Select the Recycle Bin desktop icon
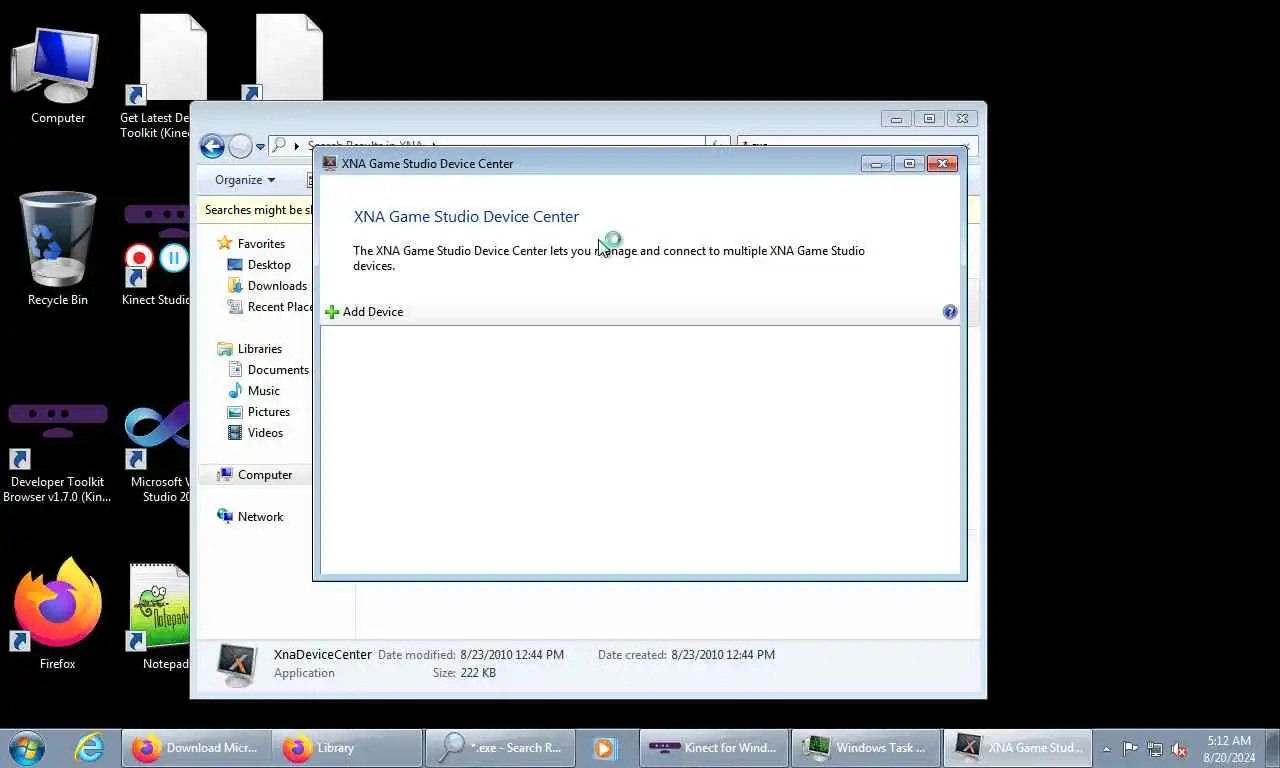Screen dimensions: 1280x768 pos(57,250)
